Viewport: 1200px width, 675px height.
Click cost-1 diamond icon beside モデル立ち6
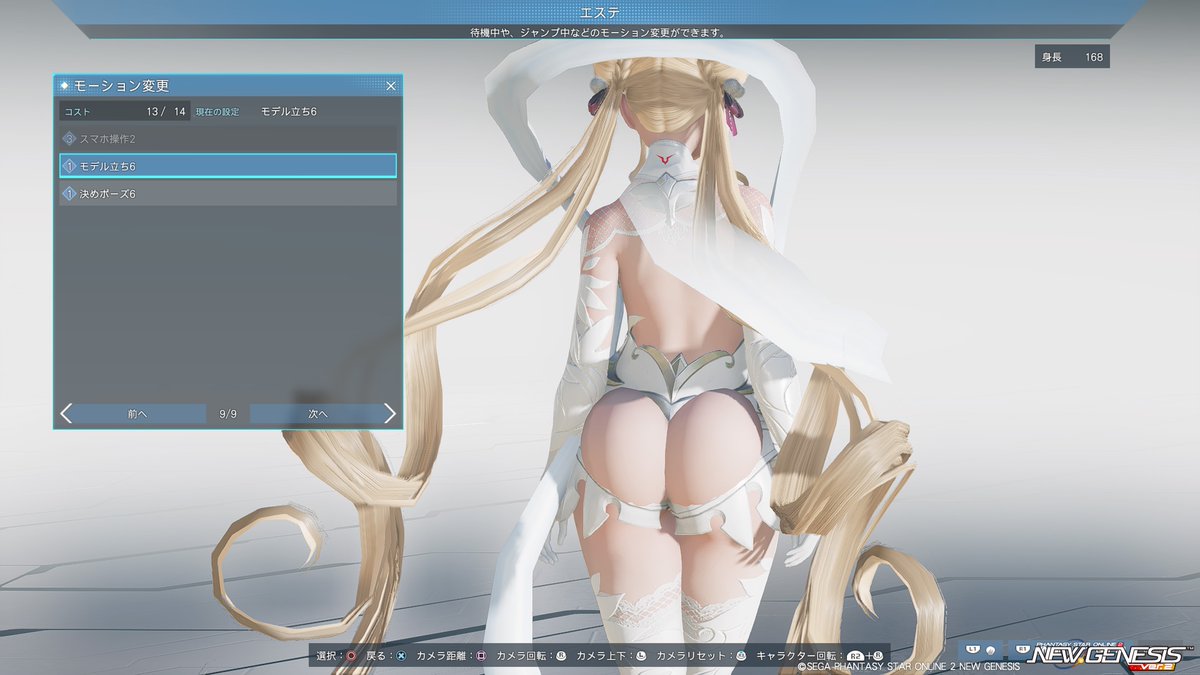(x=70, y=165)
